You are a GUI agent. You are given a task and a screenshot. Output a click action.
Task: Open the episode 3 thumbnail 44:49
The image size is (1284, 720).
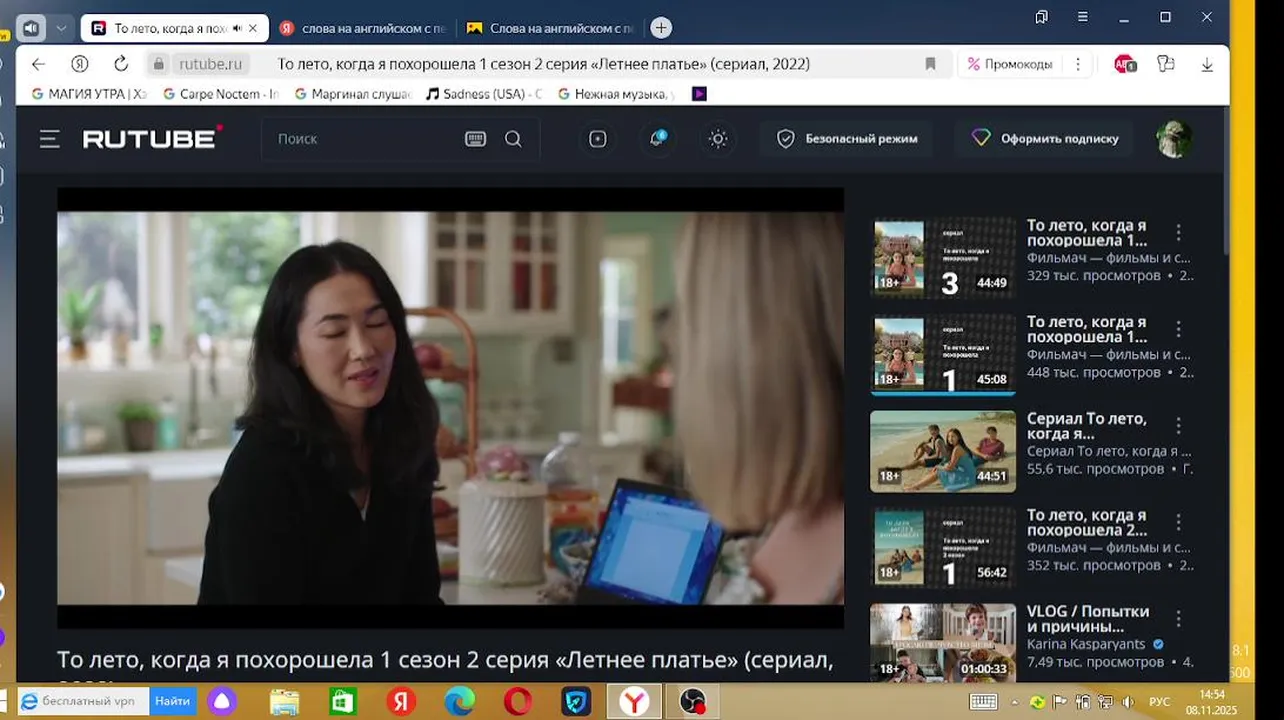[x=943, y=258]
